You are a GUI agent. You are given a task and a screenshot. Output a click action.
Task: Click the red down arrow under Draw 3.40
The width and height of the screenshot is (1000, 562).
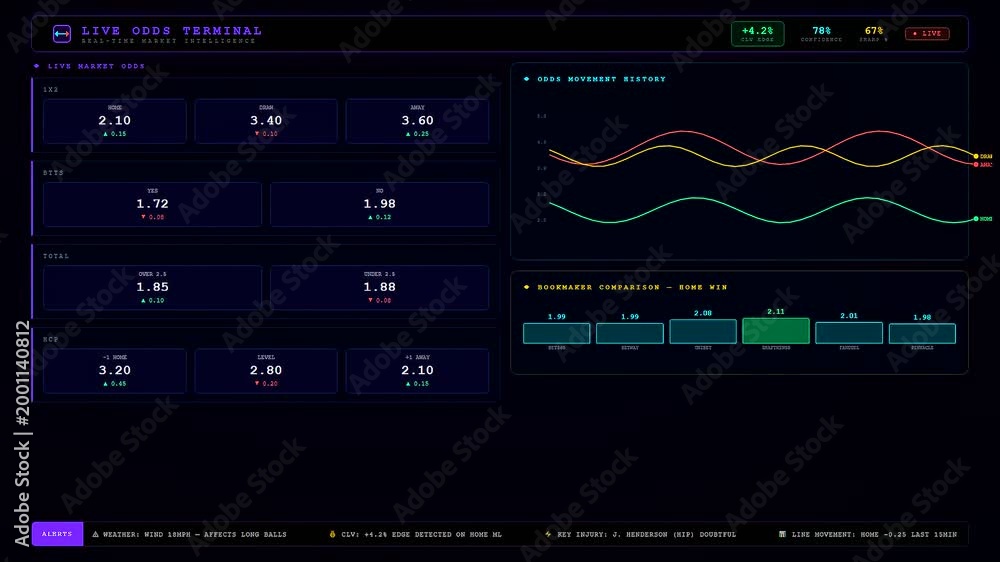tap(257, 134)
